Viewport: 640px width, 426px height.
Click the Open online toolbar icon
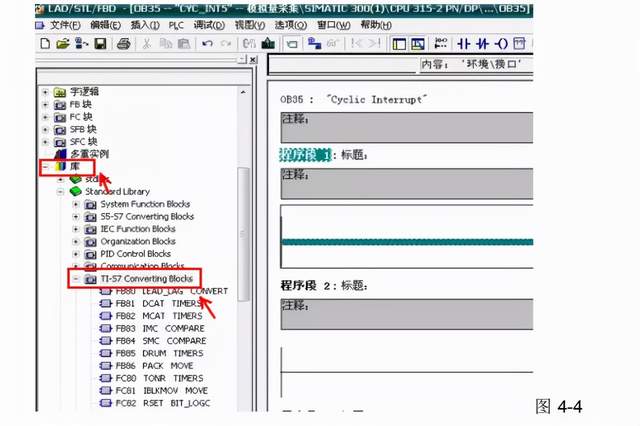click(81, 44)
